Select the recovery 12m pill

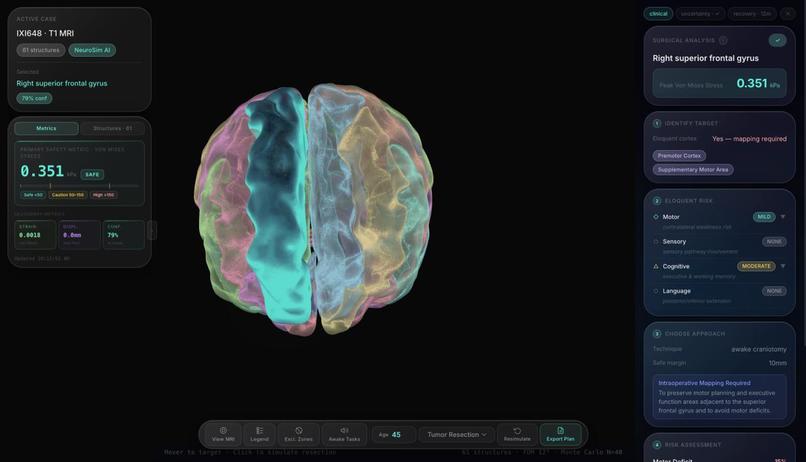(x=752, y=14)
